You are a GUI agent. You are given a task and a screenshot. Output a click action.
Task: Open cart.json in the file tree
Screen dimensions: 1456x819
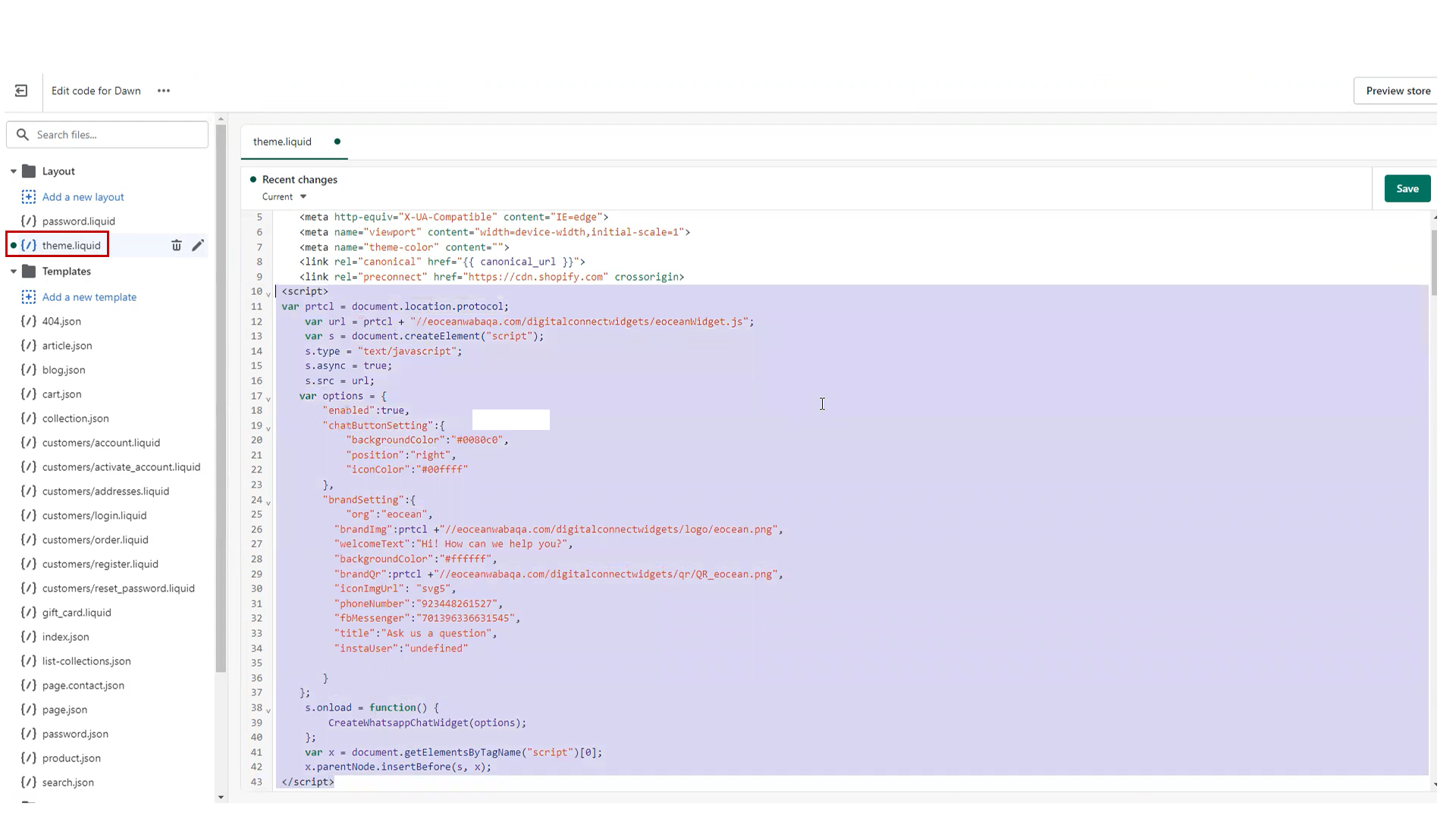click(x=61, y=394)
